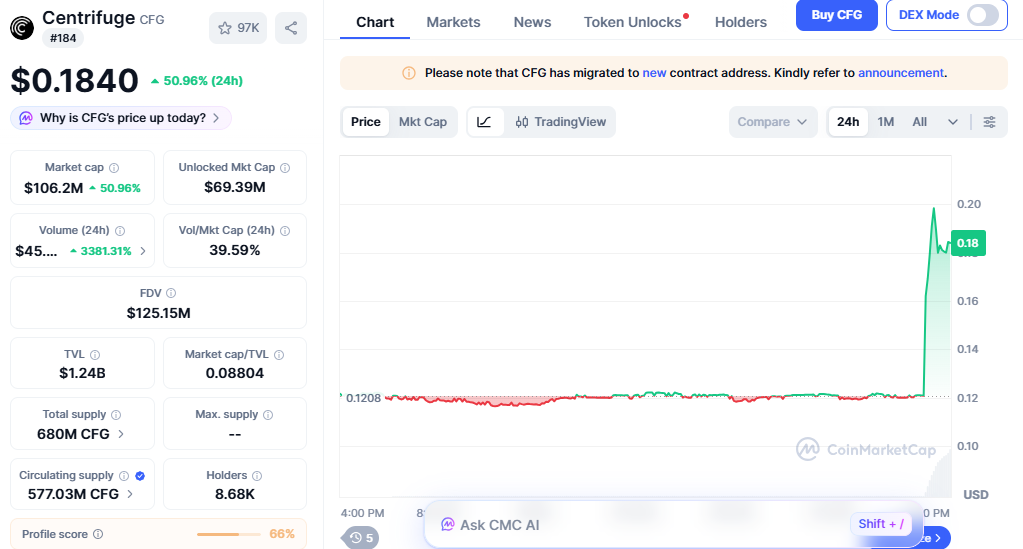Click the $69.39M unlocked market cap value
Screen dimensions: 1023x549
click(x=235, y=187)
